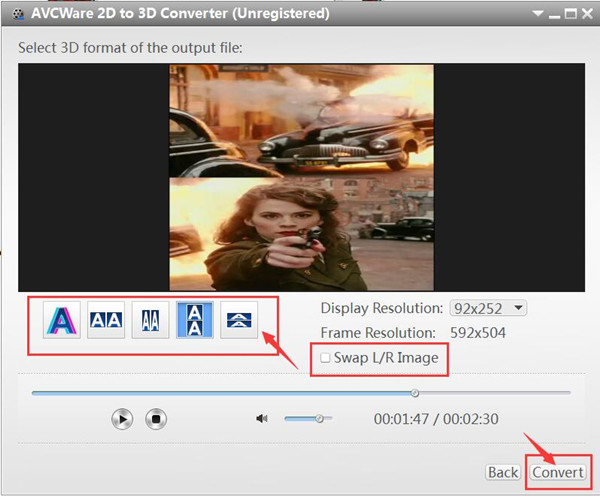Minimize the converter window
Image resolution: width=600 pixels, height=496 pixels.
coord(554,15)
